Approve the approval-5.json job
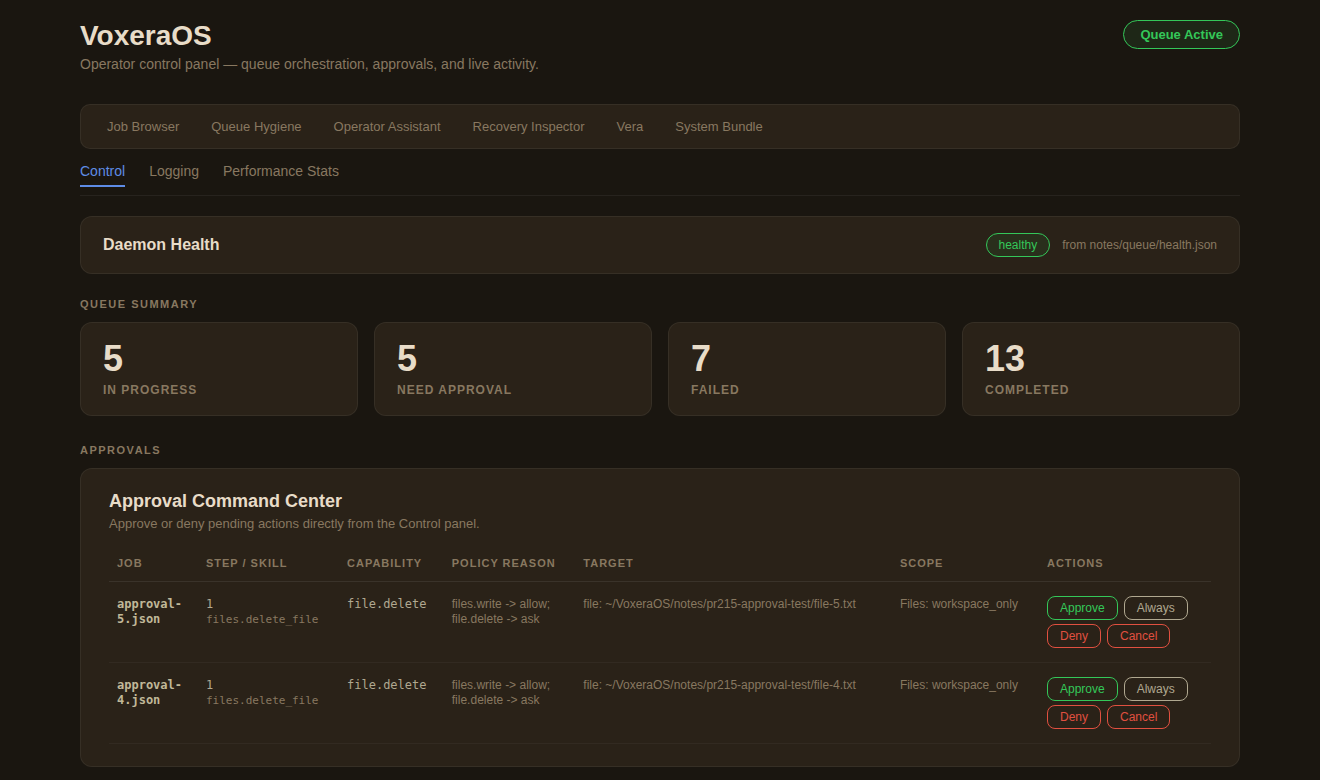The height and width of the screenshot is (780, 1320). pyautogui.click(x=1082, y=608)
